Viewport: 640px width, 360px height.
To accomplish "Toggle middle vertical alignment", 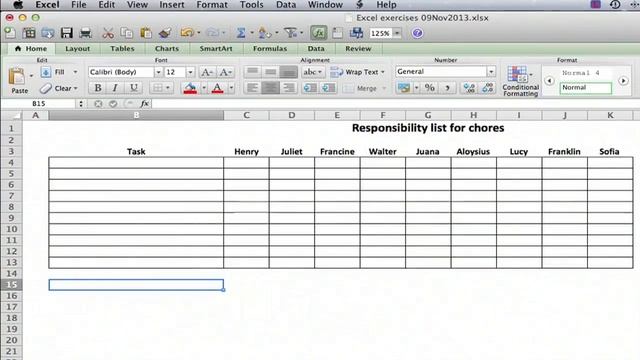I will 271,72.
